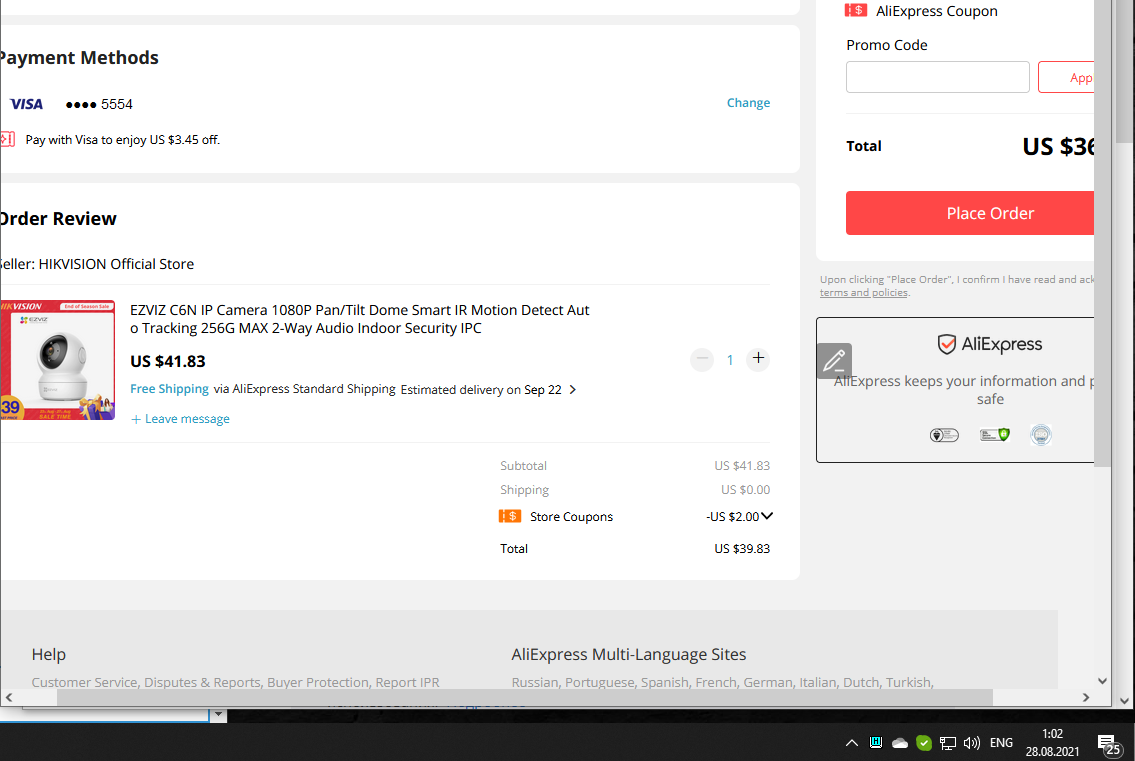Open French language site link
The image size is (1135, 761).
(716, 682)
